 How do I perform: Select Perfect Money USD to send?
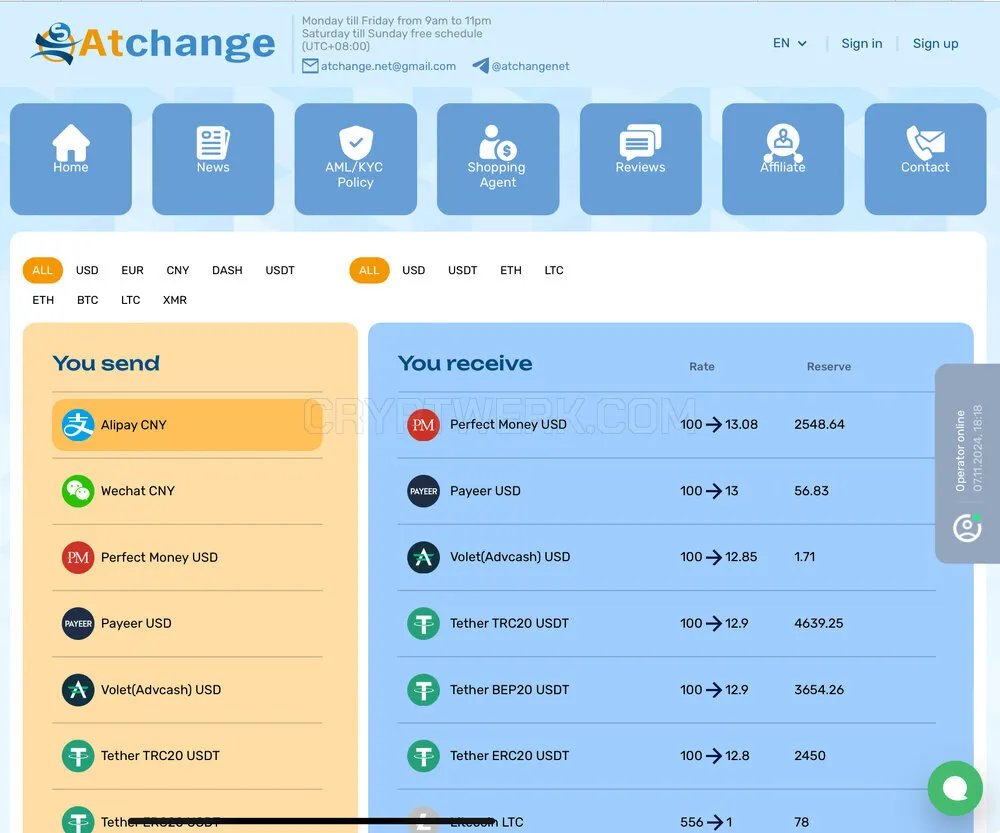pos(188,557)
